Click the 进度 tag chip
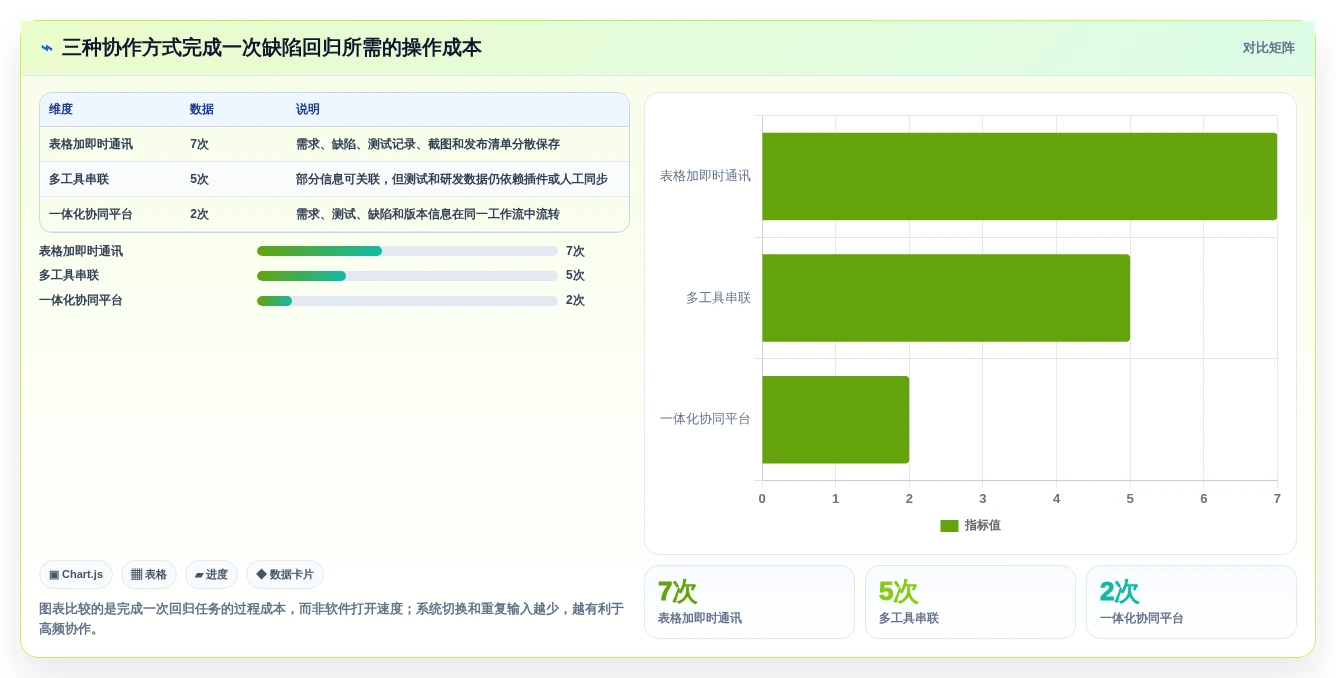Screen dimensions: 1336x678 tap(211, 574)
